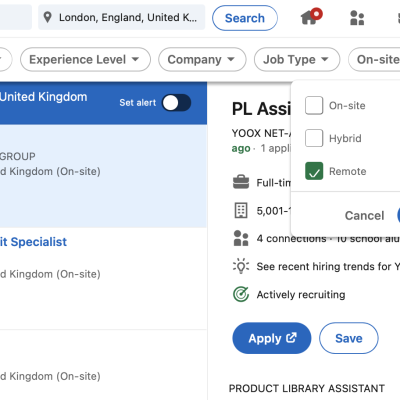Click the briefcase Full-time icon
This screenshot has height=400, width=400.
click(241, 182)
